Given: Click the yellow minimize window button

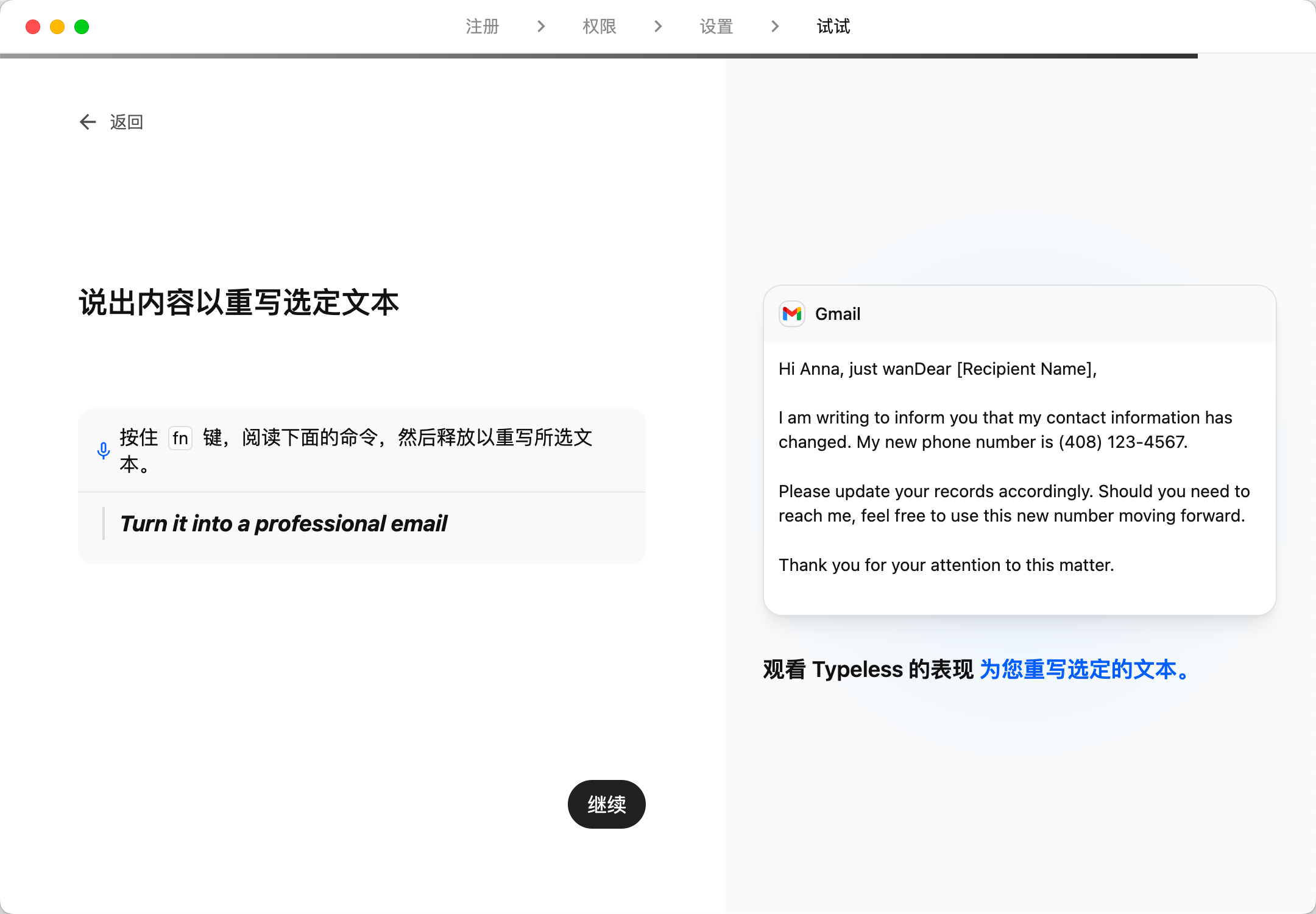Looking at the screenshot, I should coord(57,27).
